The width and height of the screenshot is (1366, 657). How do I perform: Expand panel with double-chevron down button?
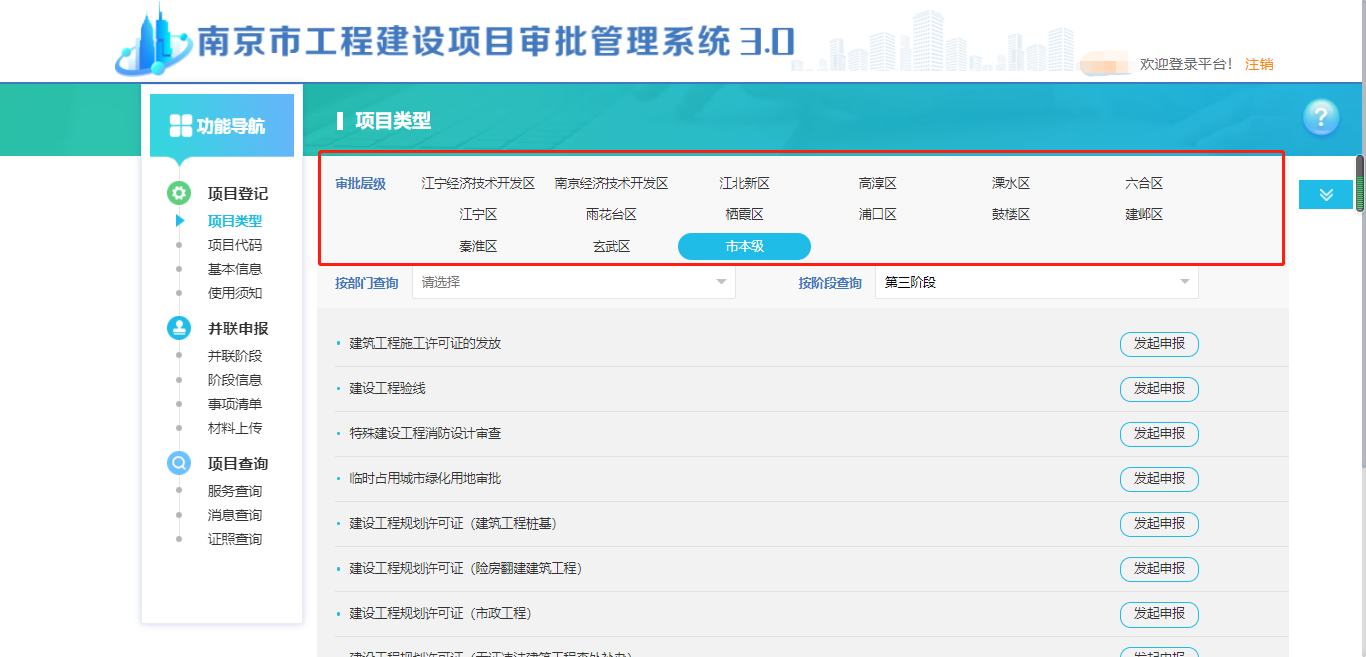(x=1326, y=195)
